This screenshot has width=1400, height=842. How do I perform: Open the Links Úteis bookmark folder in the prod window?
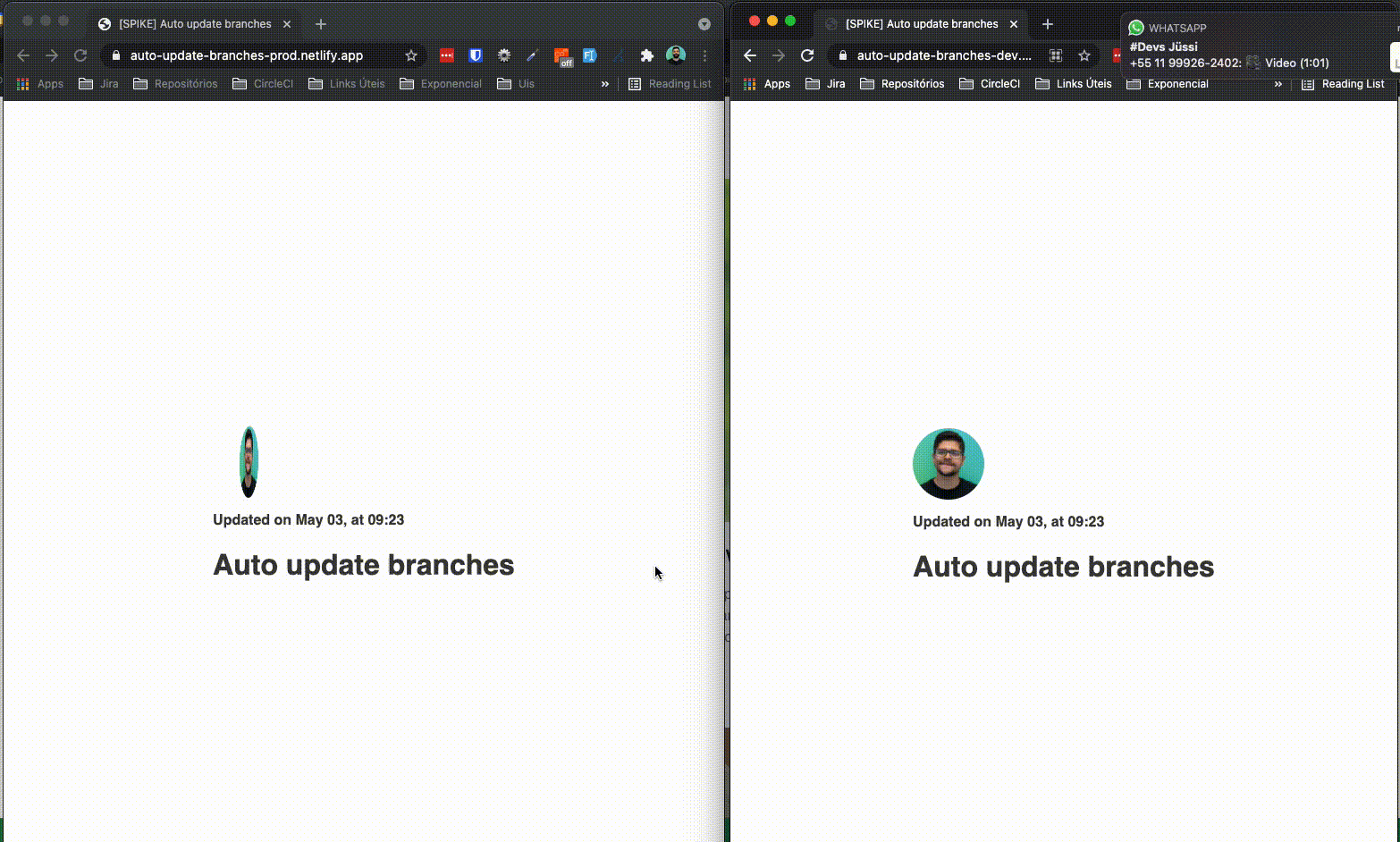[x=347, y=84]
